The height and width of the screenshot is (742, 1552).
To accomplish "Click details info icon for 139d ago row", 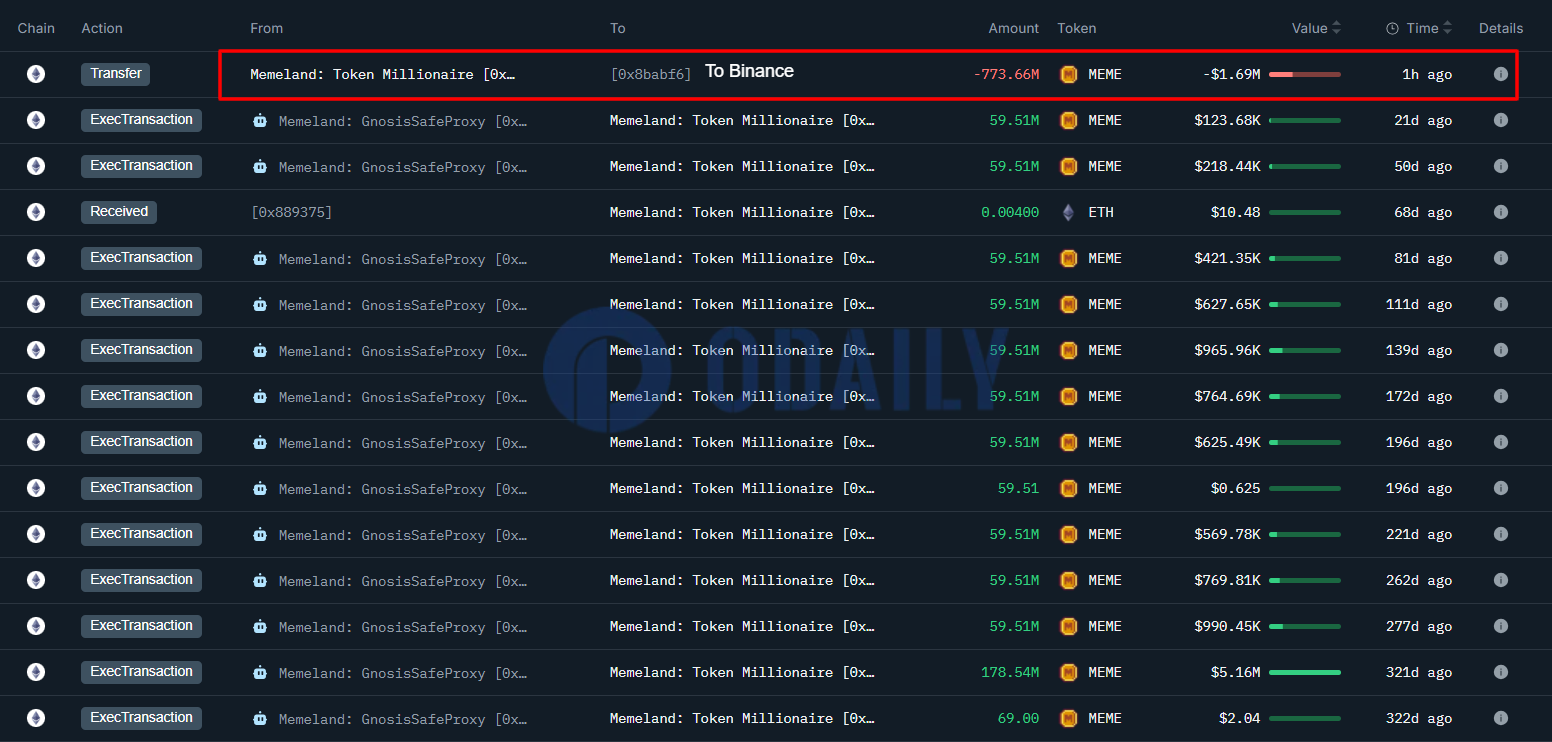I will coord(1500,350).
